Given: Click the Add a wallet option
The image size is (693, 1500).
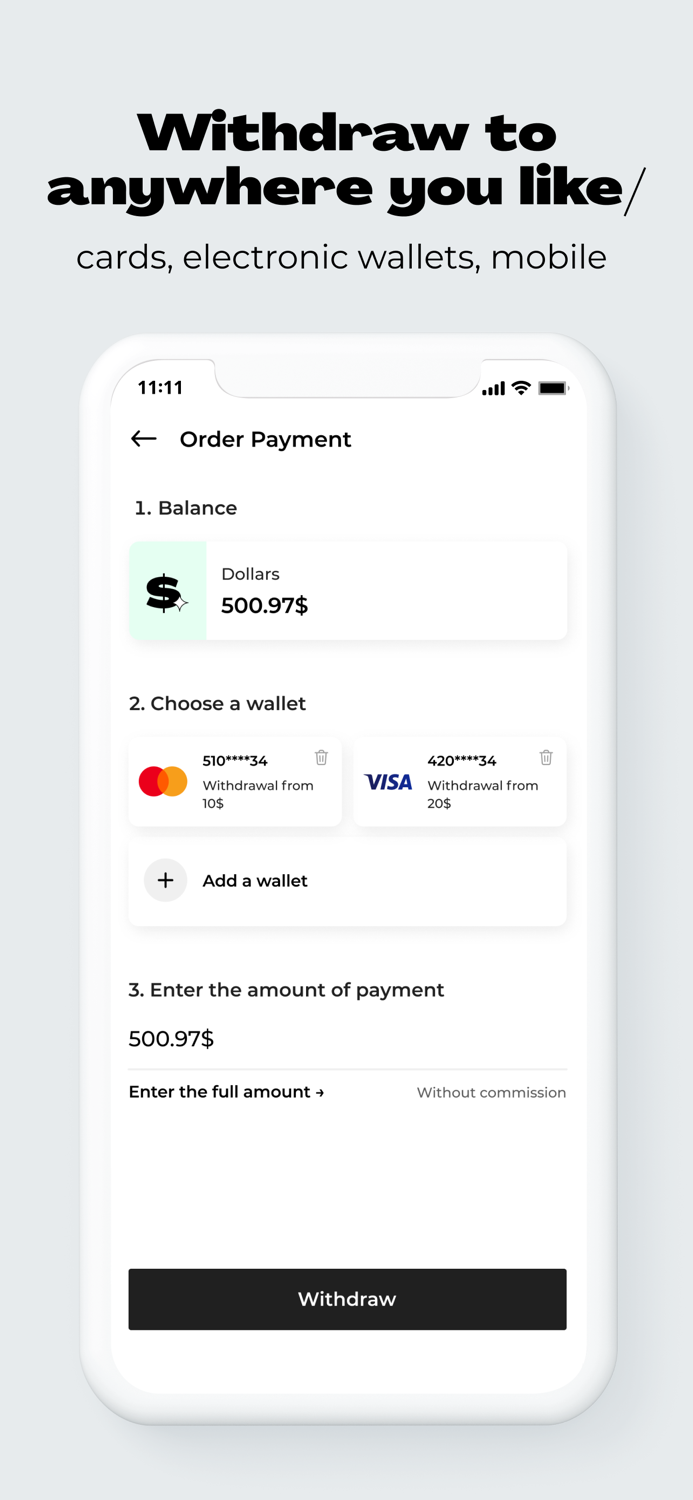Looking at the screenshot, I should (347, 880).
